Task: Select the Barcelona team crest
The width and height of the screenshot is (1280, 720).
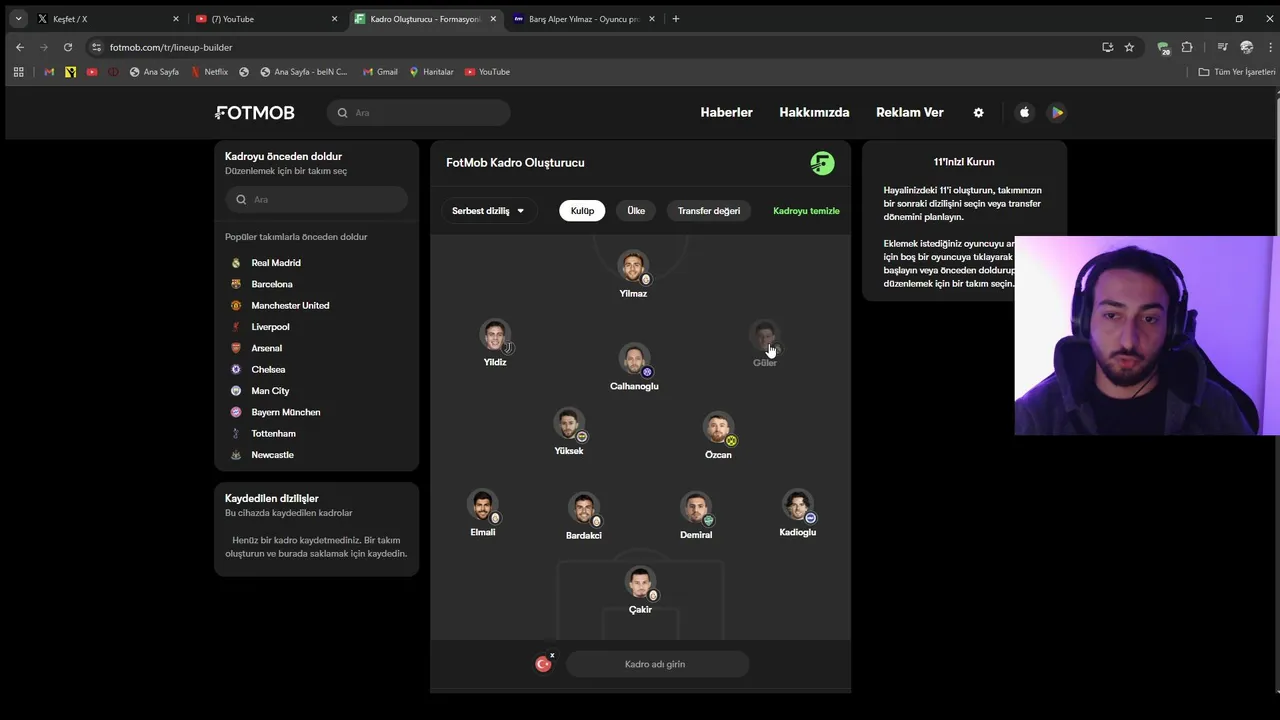Action: pos(236,284)
